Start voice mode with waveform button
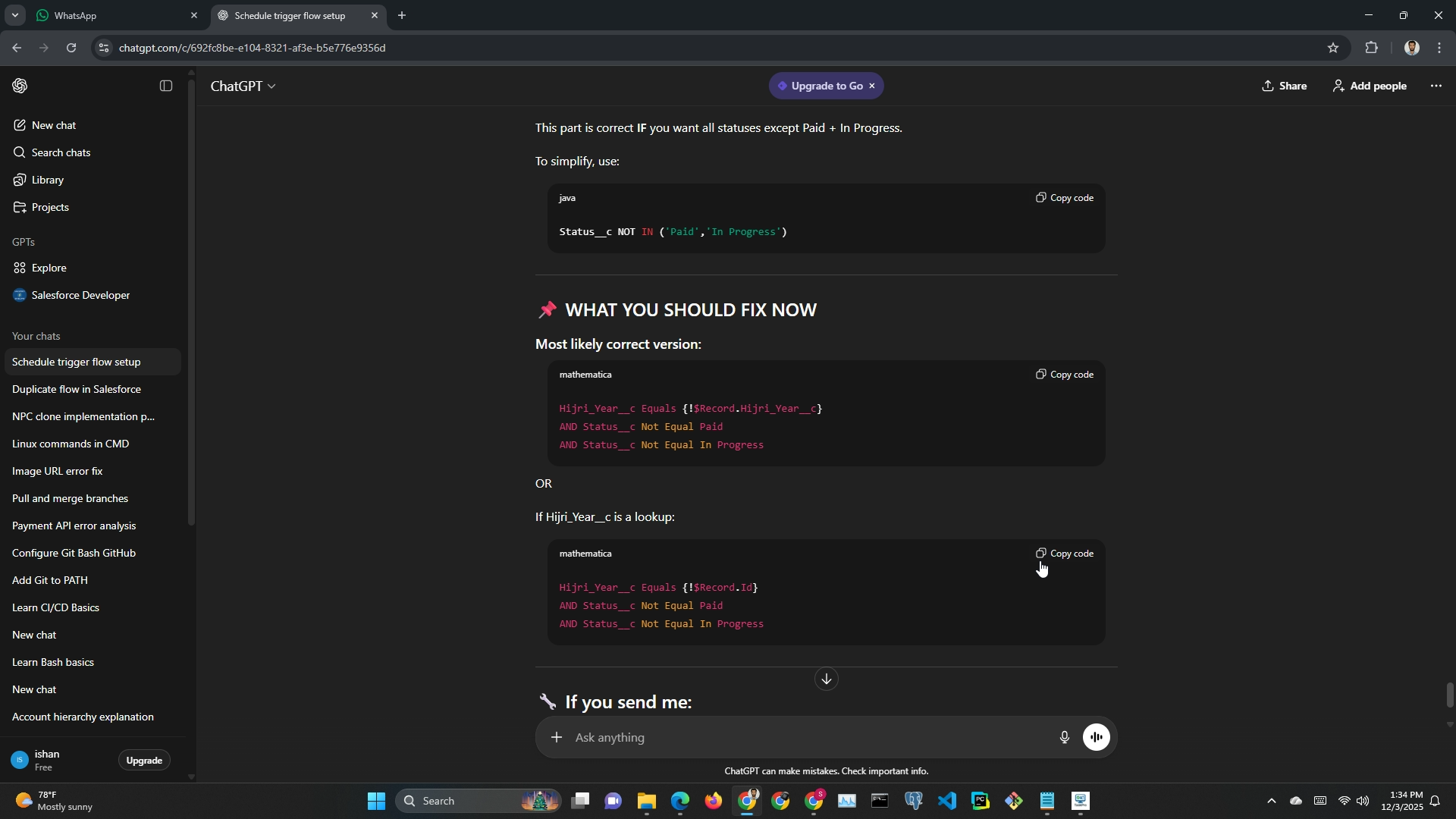The width and height of the screenshot is (1456, 819). [x=1096, y=737]
